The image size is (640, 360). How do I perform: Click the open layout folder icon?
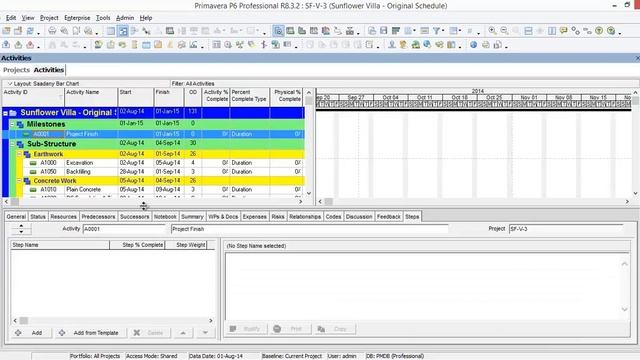coord(372,31)
